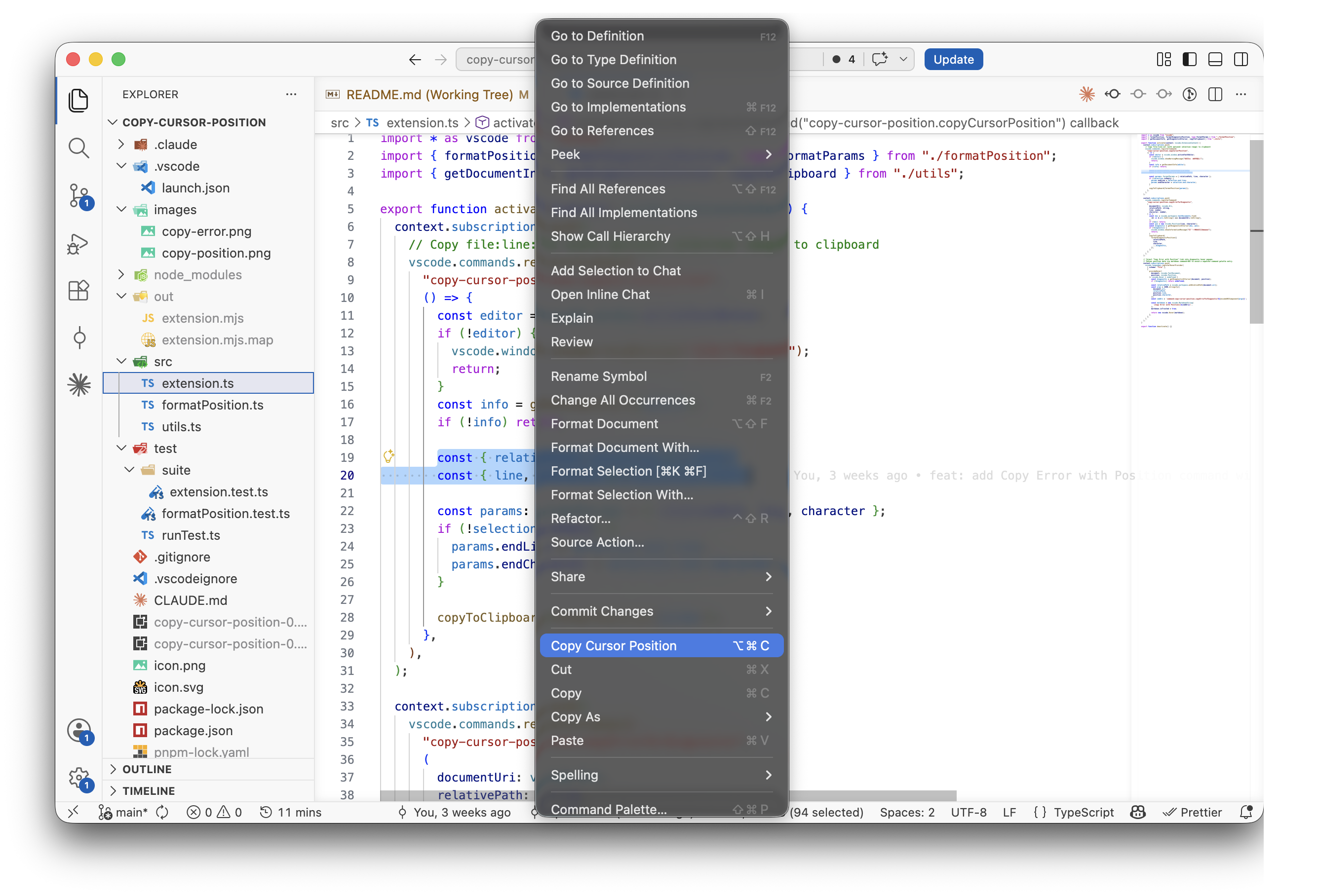Screen dimensions: 1319x896
Task: Click the src breadcrumb segment
Action: coord(340,122)
